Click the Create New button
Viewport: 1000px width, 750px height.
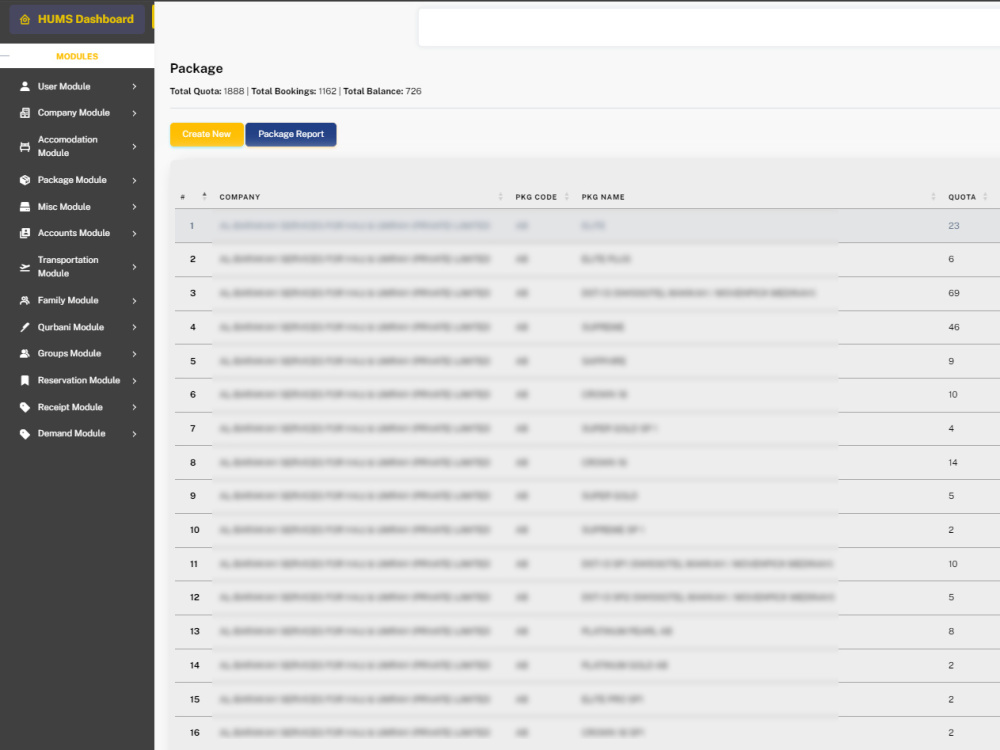[x=207, y=134]
